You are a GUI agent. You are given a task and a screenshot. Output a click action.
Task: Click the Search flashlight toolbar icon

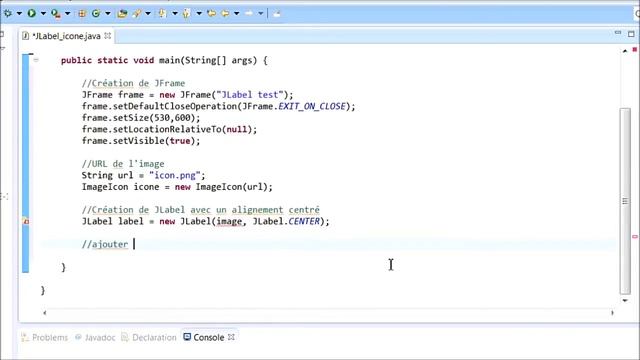137,13
